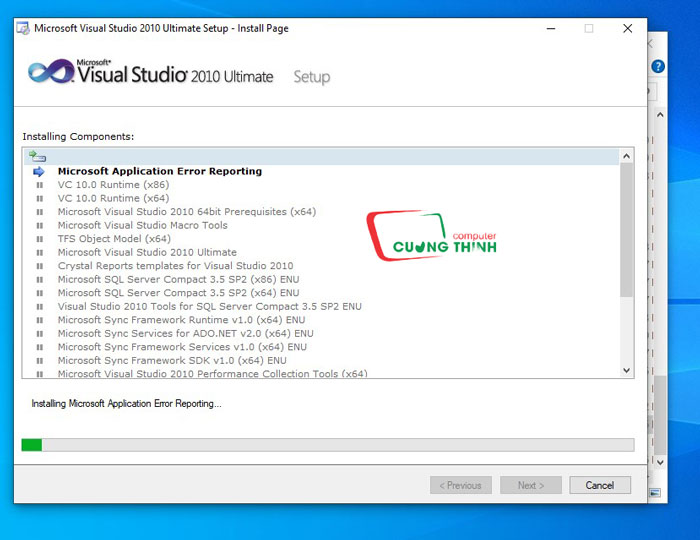Click pause icon beside SQL Server Compact (x86) ENU
Image resolution: width=700 pixels, height=540 pixels.
(x=40, y=279)
